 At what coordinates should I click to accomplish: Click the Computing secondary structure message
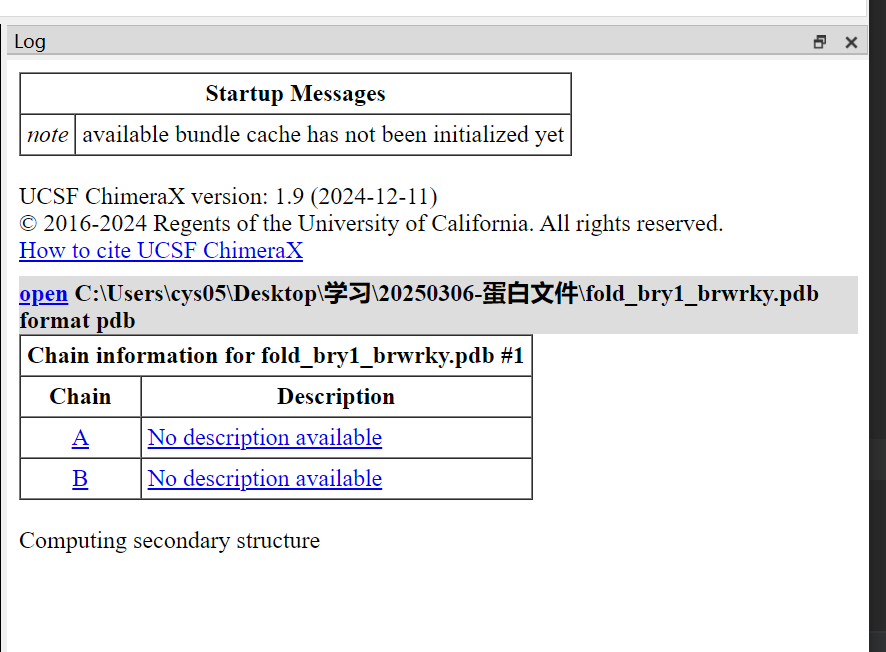(x=170, y=541)
